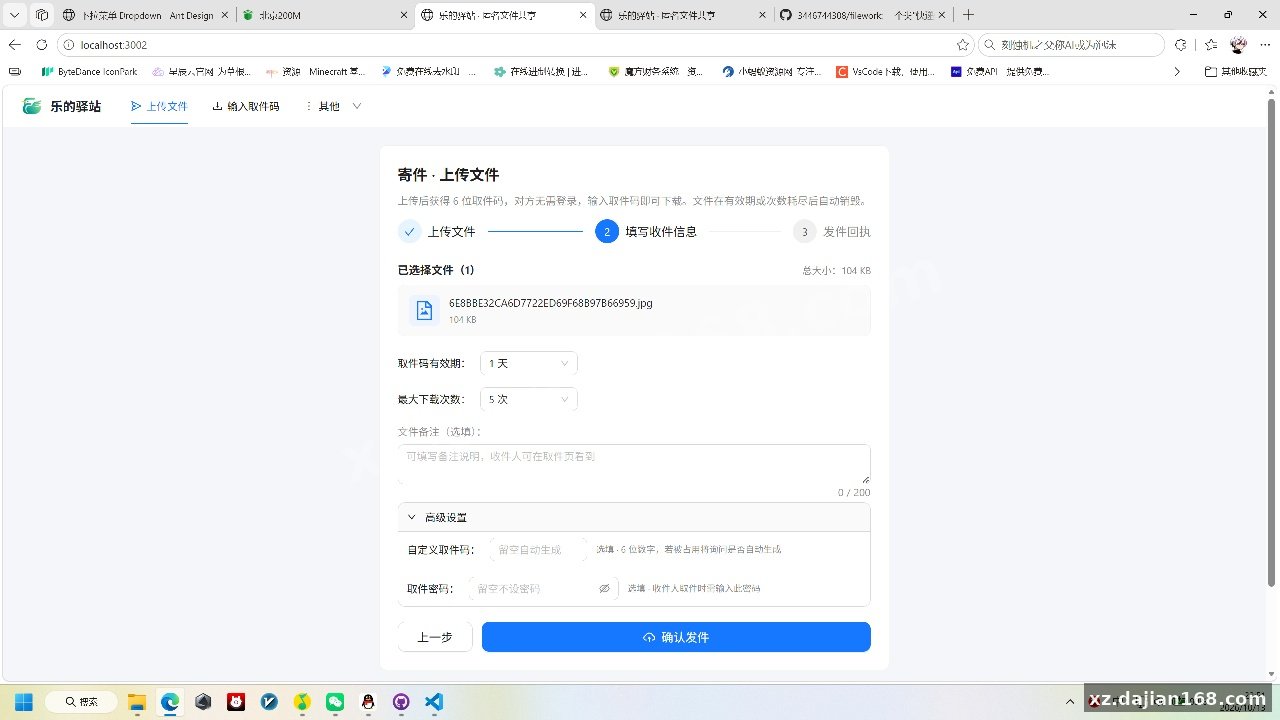The height and width of the screenshot is (720, 1280).
Task: Click the 取件密码 password field
Action: click(543, 589)
